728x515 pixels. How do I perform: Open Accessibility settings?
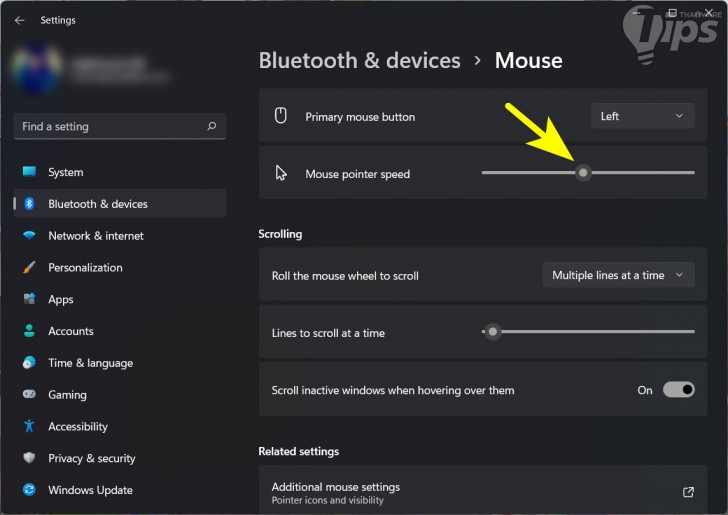[120, 426]
